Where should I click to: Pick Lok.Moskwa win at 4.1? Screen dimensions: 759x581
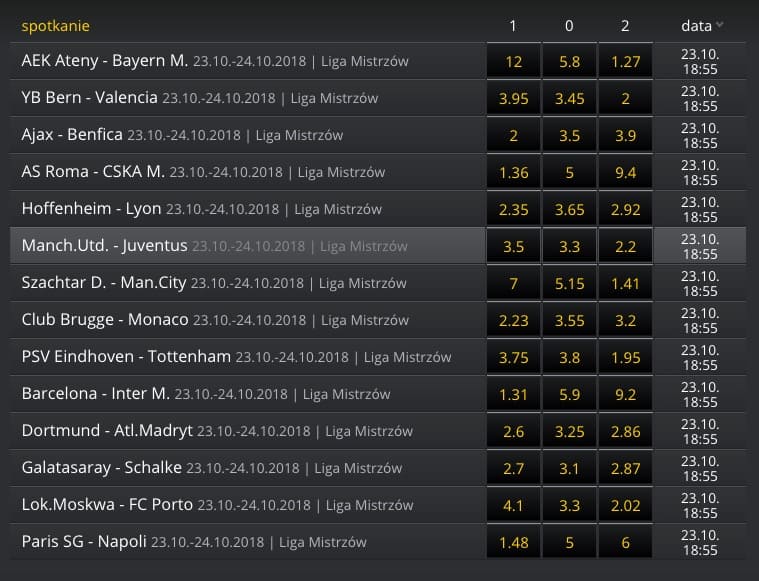(513, 505)
